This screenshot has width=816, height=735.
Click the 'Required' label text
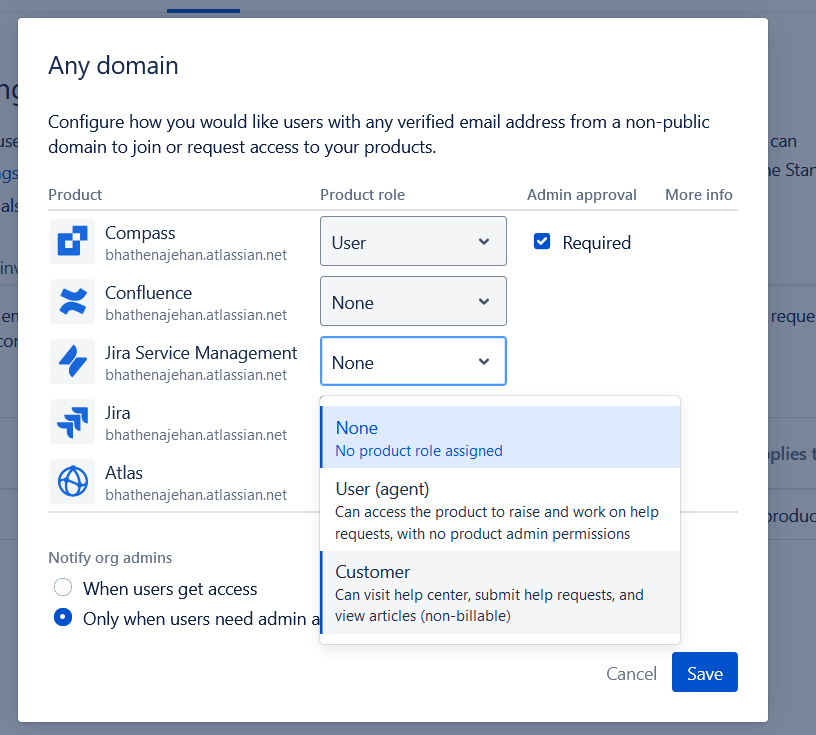pos(596,243)
